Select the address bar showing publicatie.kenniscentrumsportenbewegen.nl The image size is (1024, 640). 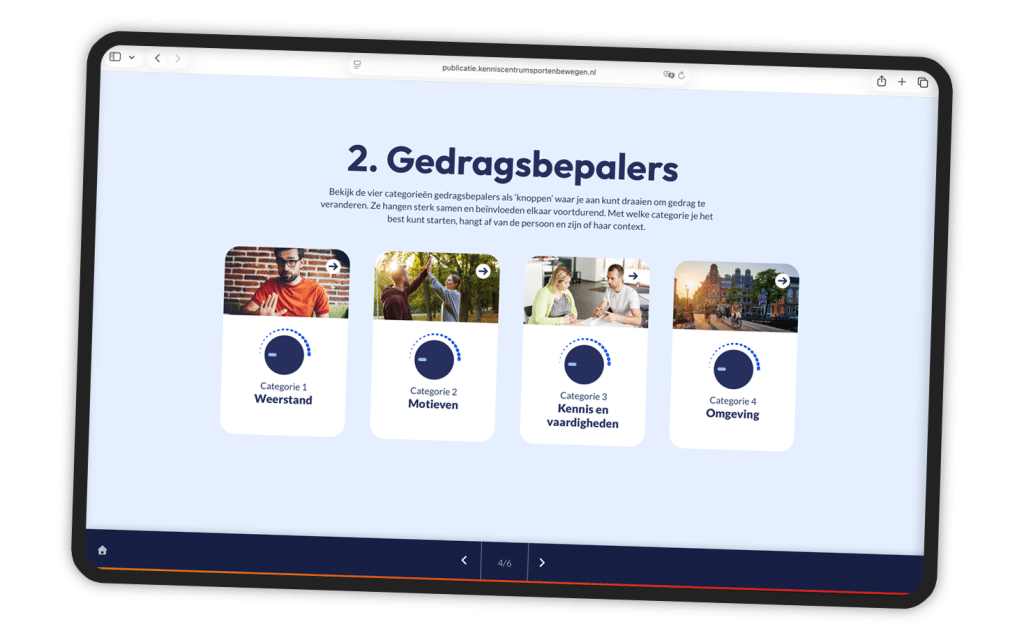click(518, 72)
